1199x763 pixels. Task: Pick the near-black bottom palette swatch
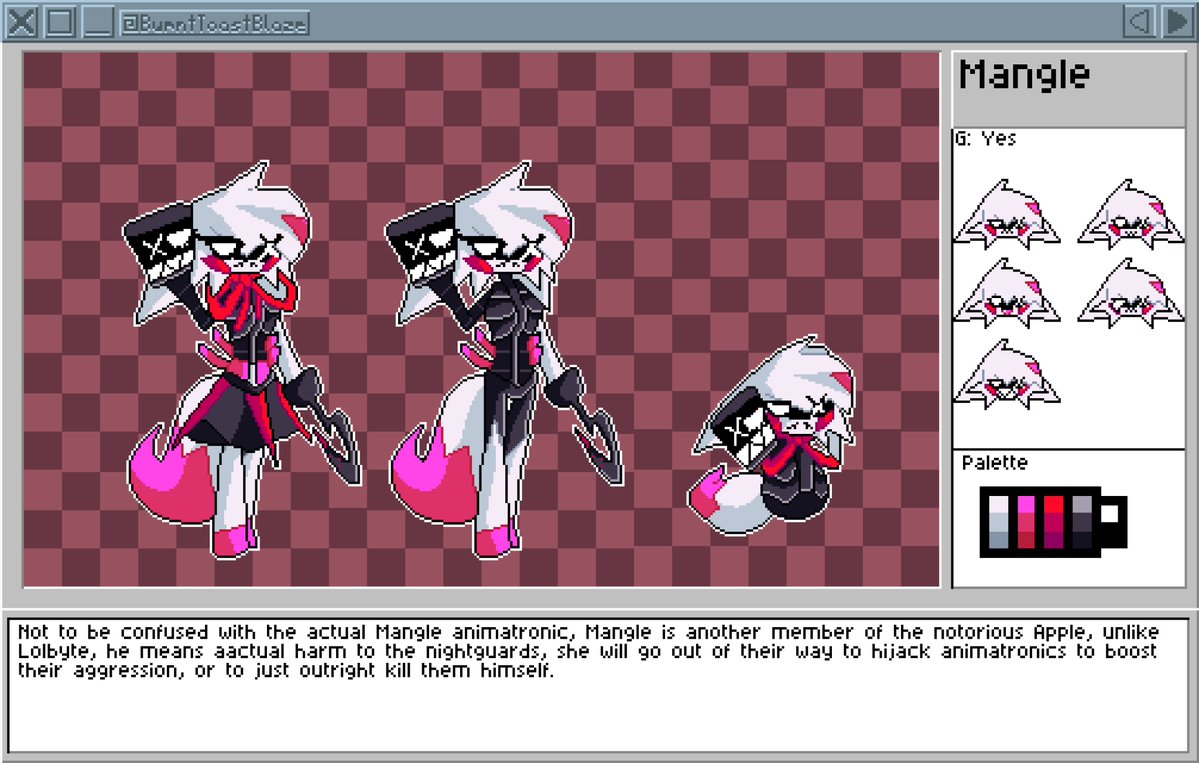1082,540
